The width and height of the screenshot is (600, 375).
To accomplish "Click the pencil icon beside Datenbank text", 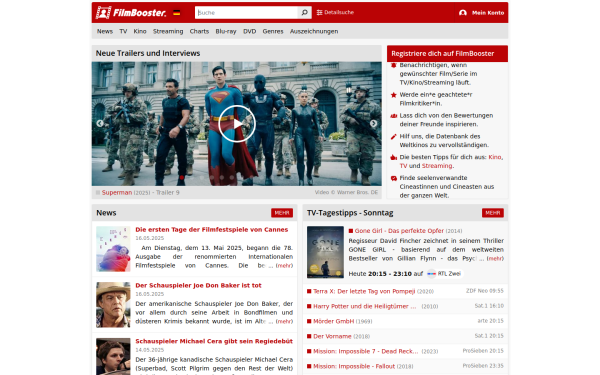I will [393, 137].
